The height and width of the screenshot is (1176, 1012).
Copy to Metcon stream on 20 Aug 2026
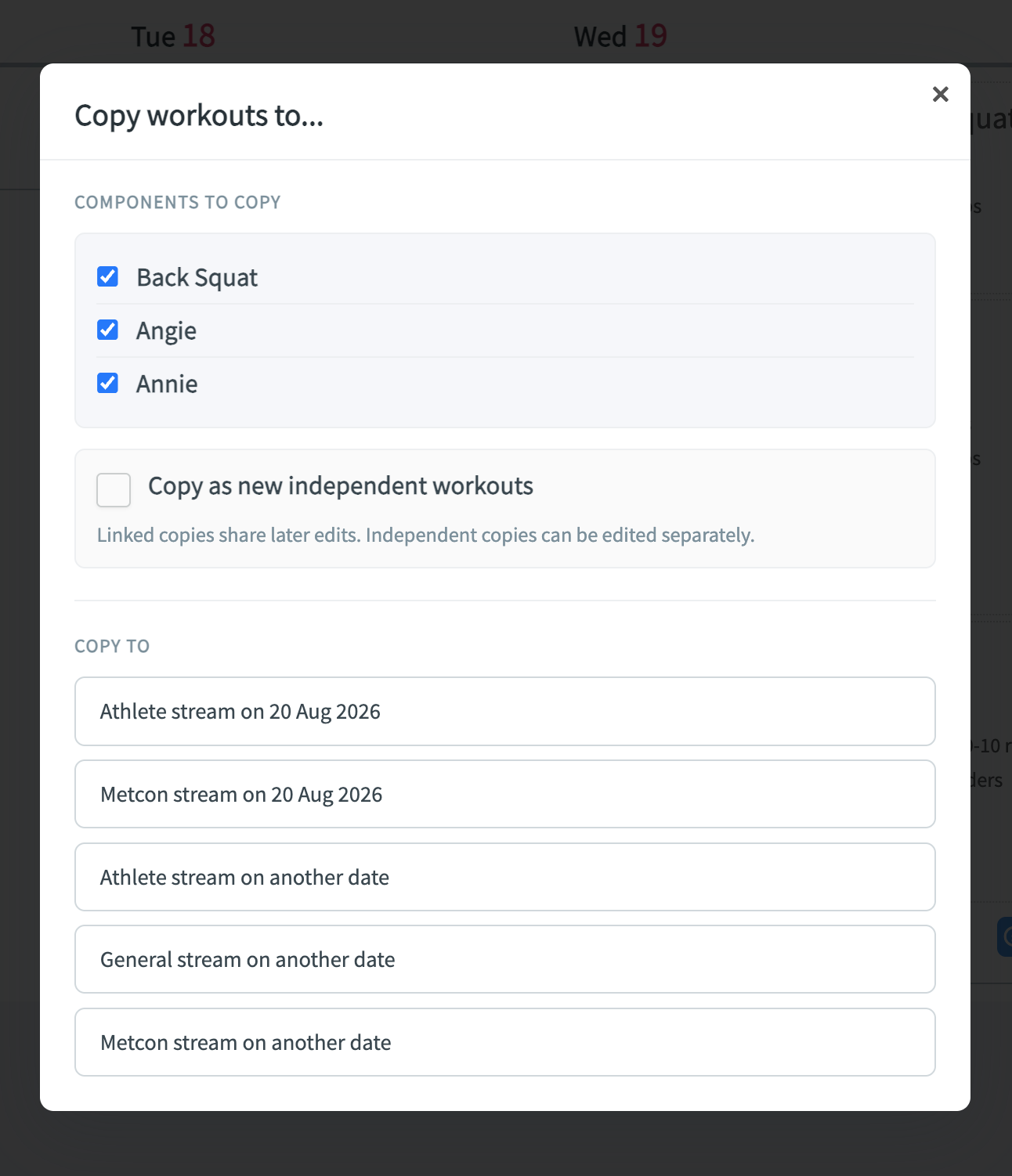point(505,794)
